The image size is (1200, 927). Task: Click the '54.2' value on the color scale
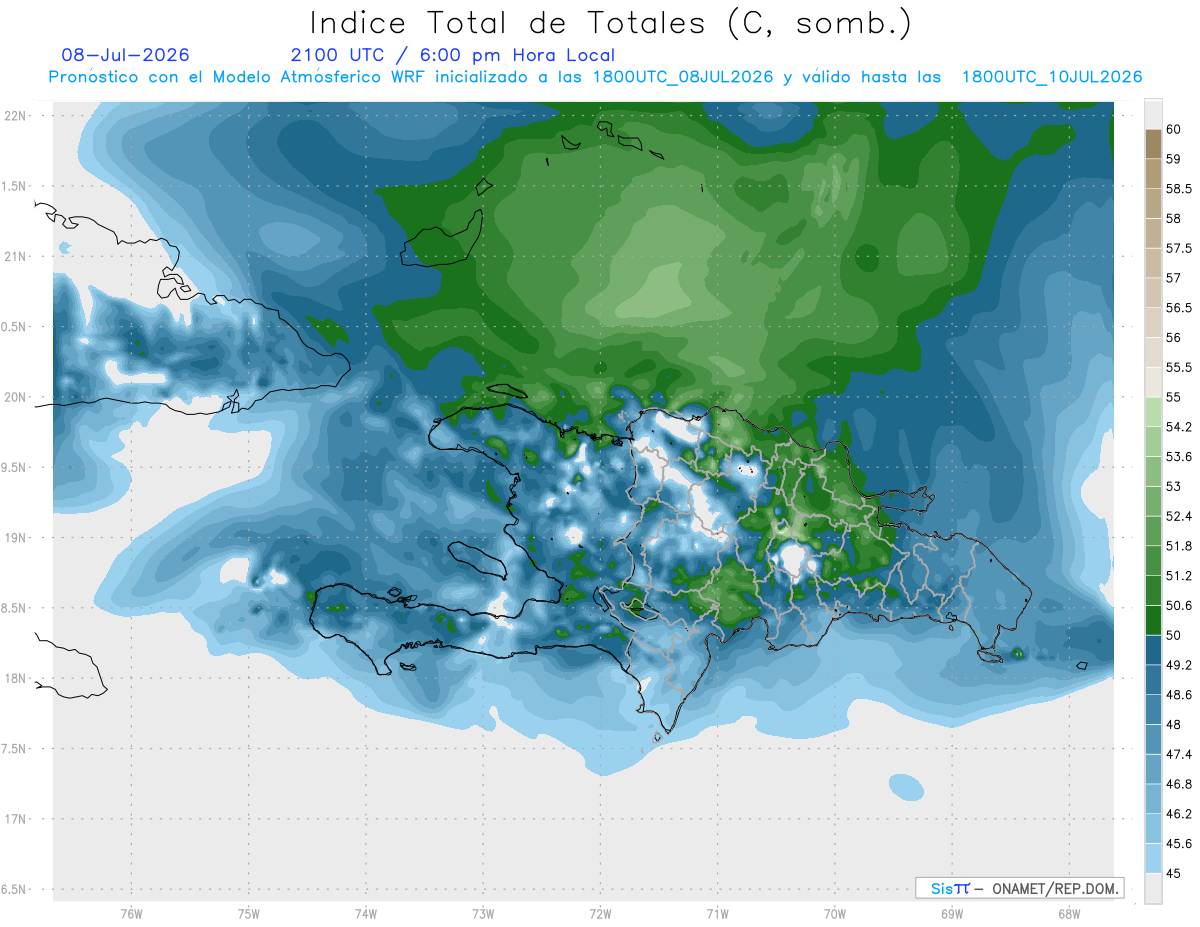pyautogui.click(x=1179, y=427)
